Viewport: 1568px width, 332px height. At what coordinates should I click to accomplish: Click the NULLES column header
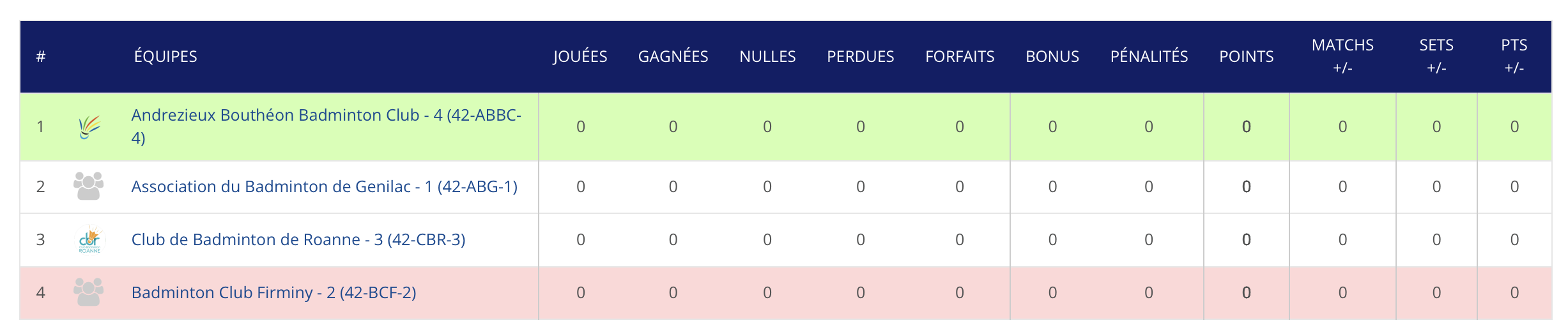(767, 56)
